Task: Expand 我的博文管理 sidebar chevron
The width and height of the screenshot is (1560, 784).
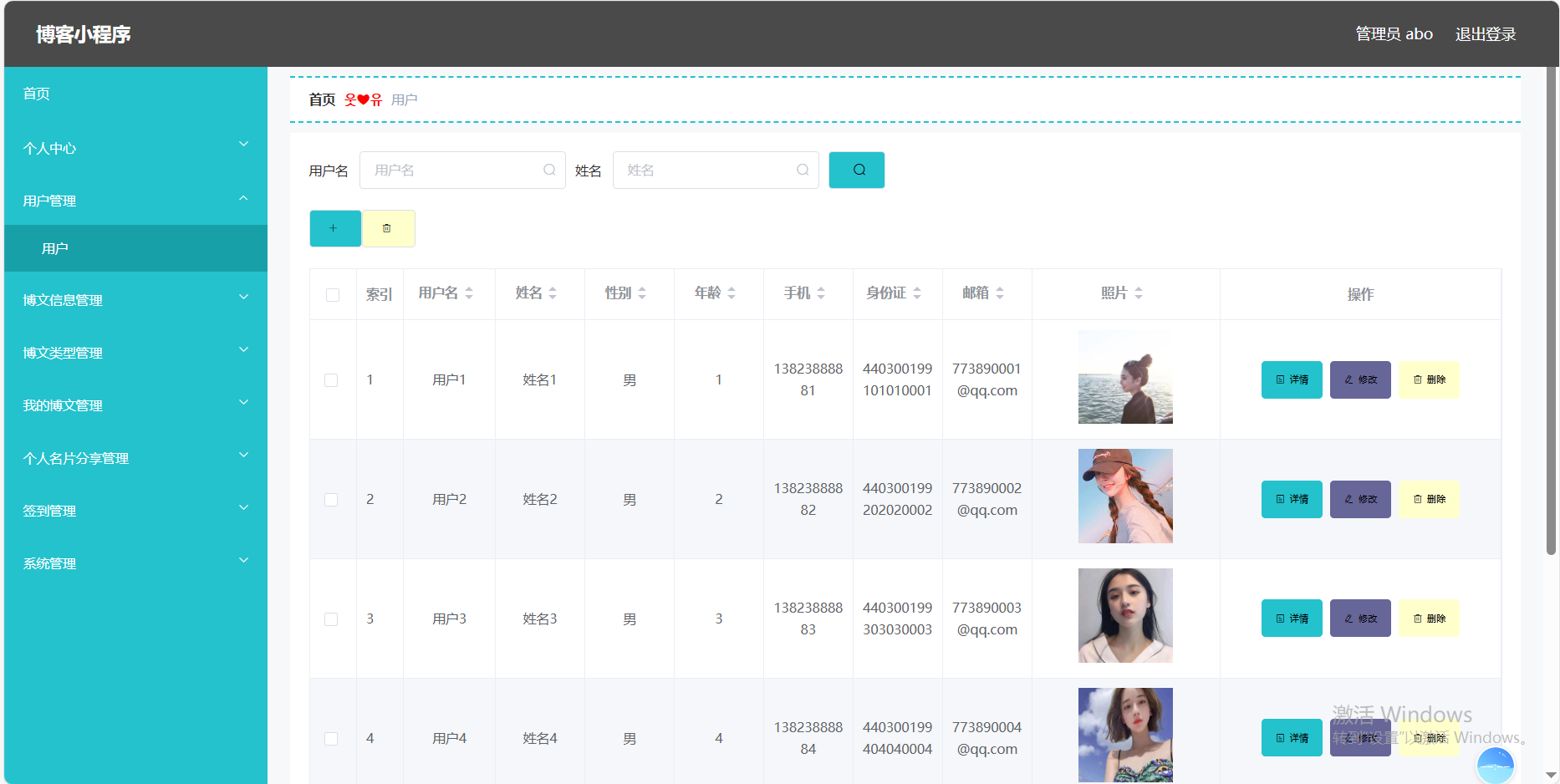Action: tap(244, 402)
